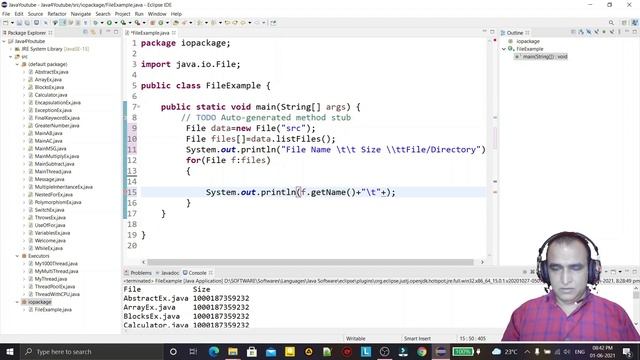
Task: Click the editor horizontal scrollbar
Action: click(x=310, y=262)
